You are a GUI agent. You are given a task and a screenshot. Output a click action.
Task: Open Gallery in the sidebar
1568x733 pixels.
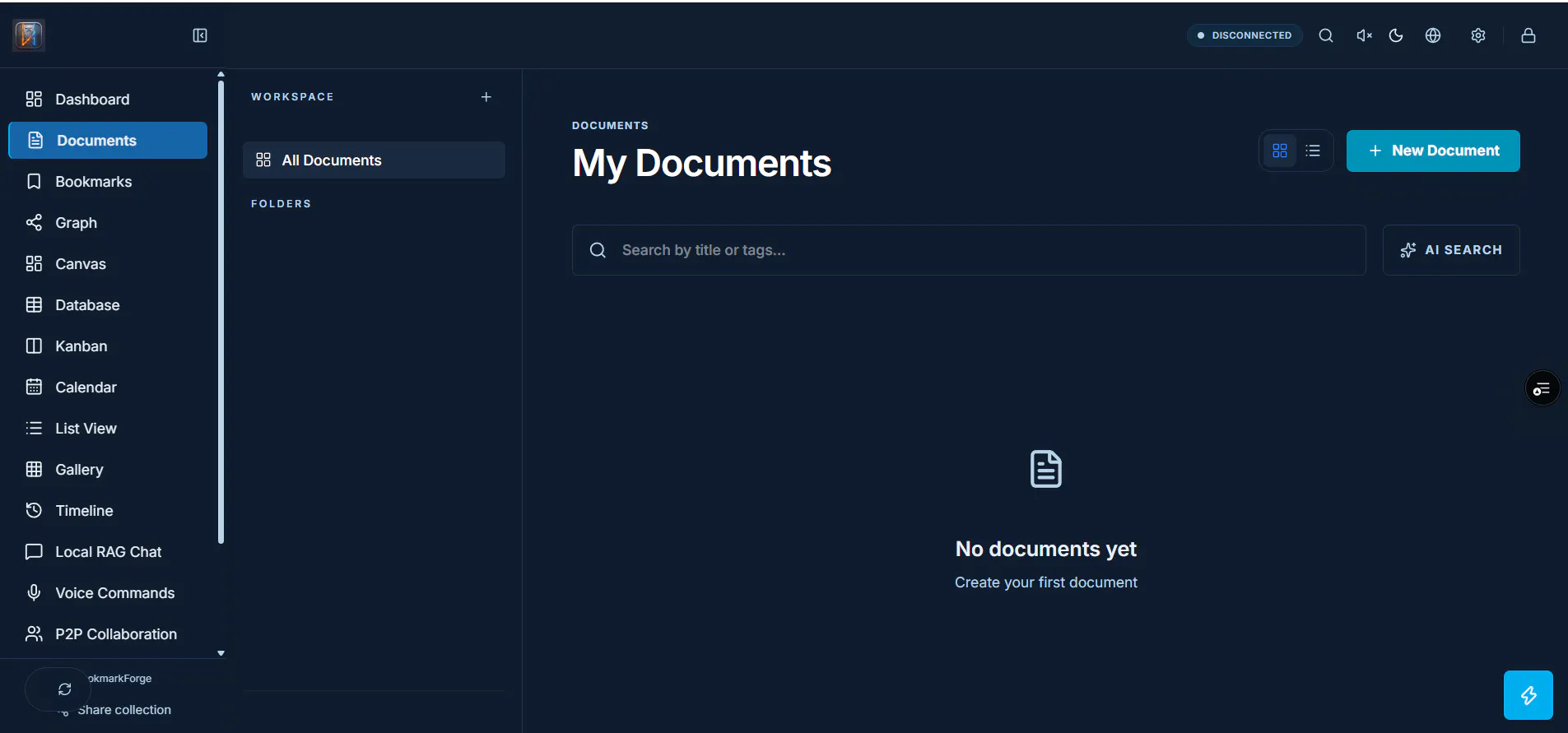[108, 470]
